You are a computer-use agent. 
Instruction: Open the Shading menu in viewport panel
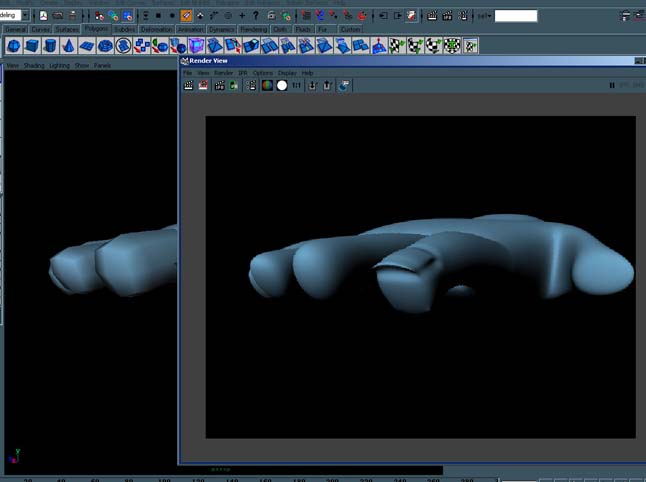click(x=34, y=66)
